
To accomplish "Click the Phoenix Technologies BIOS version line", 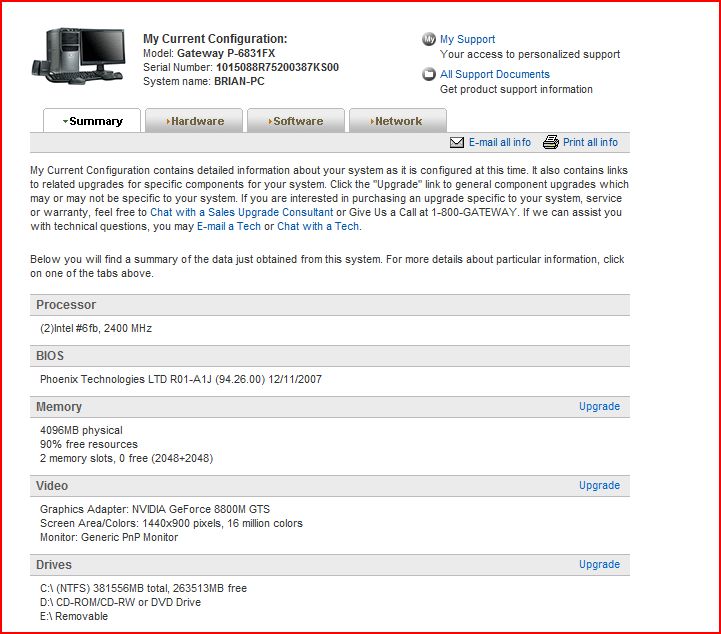I will [x=181, y=379].
